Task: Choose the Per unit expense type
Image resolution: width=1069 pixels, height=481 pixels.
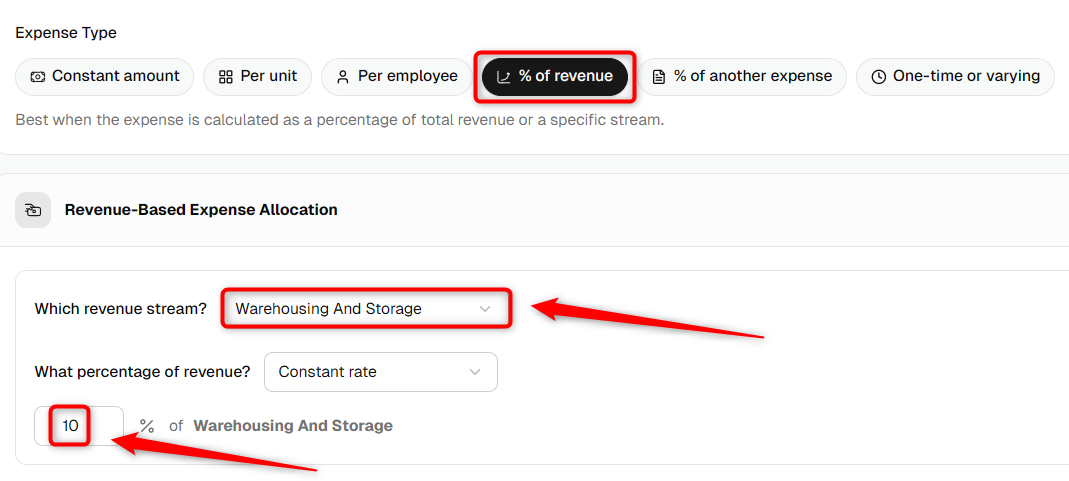Action: tap(257, 76)
